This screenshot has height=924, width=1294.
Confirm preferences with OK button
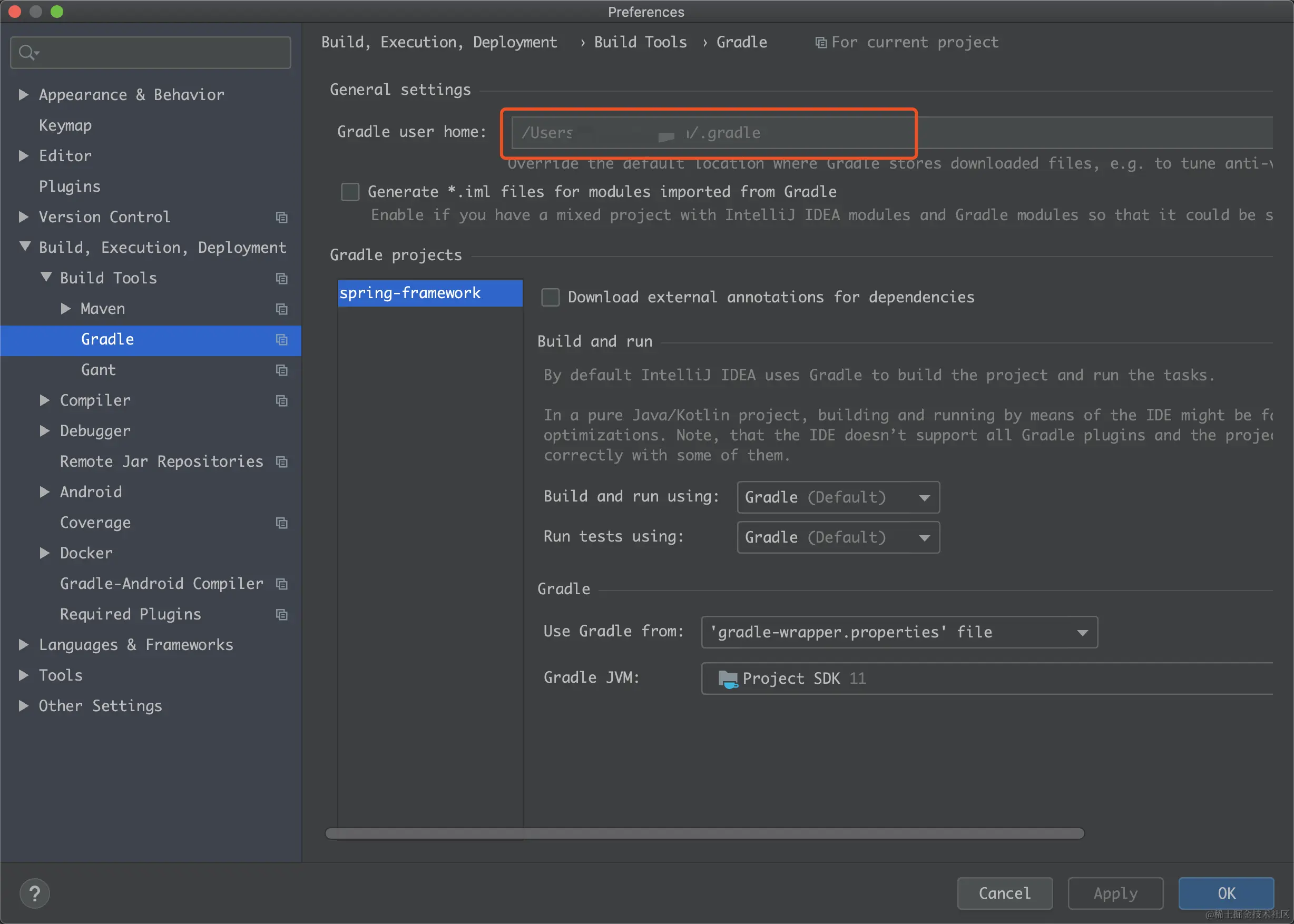[1226, 893]
